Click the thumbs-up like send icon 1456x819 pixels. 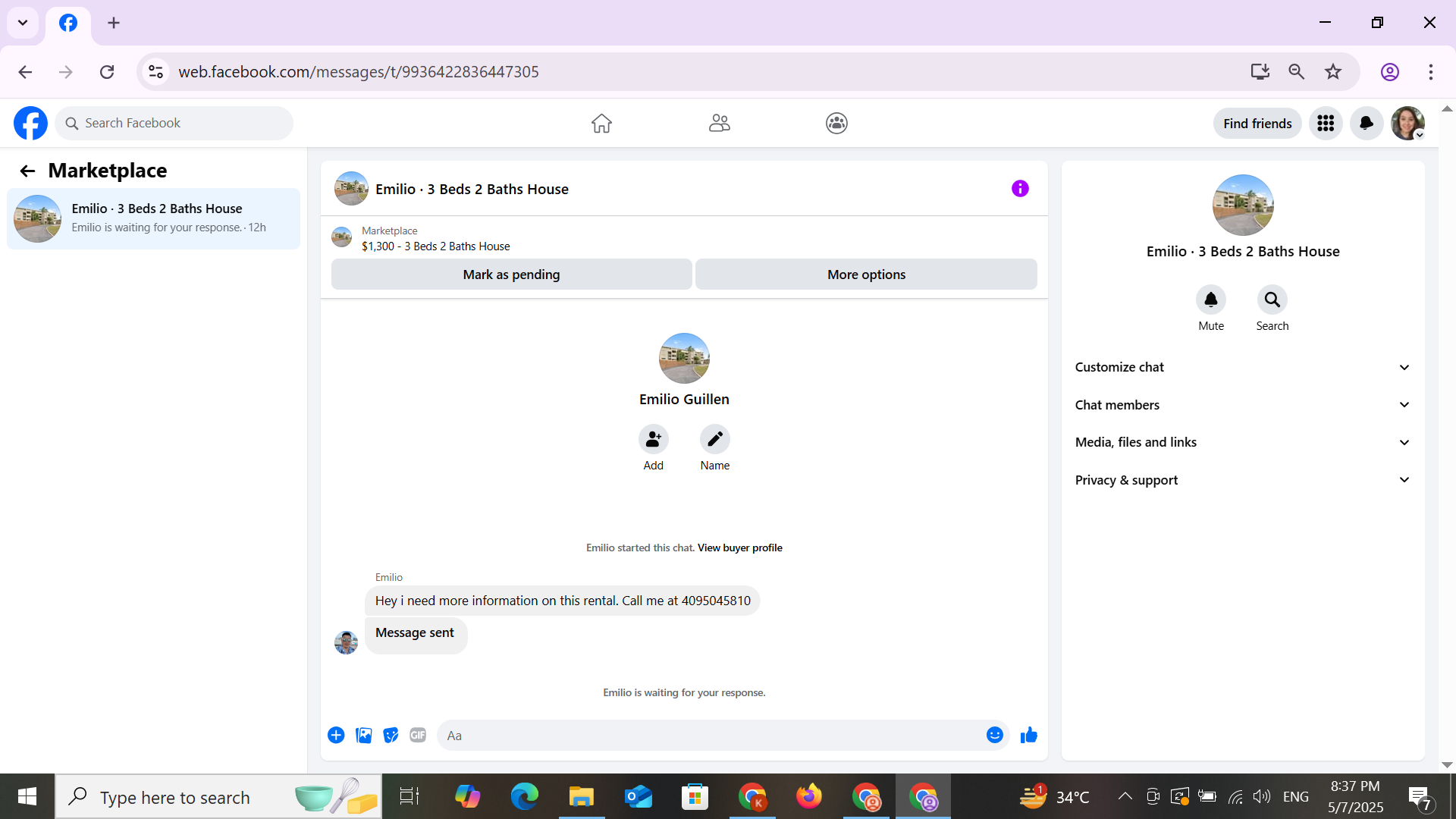[1028, 735]
